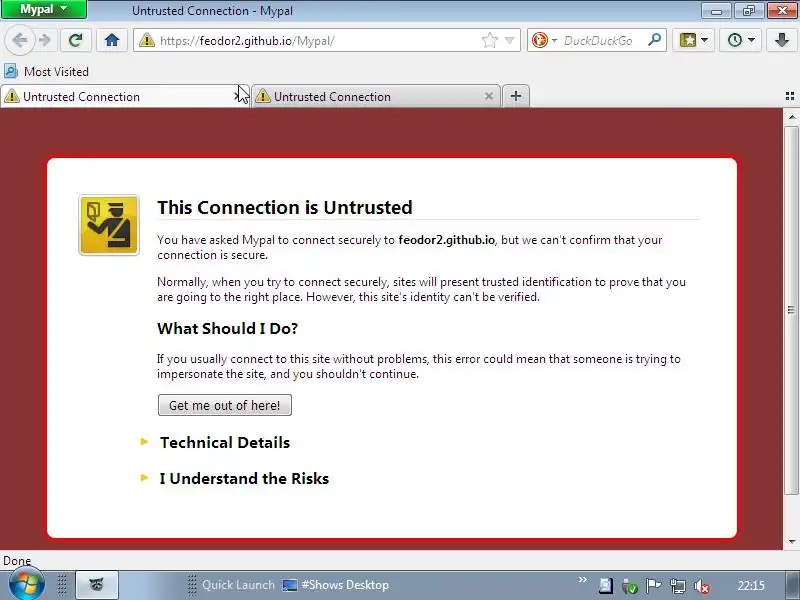The height and width of the screenshot is (600, 800).
Task: Click the vertical scrollbar thumb
Action: coord(791,310)
